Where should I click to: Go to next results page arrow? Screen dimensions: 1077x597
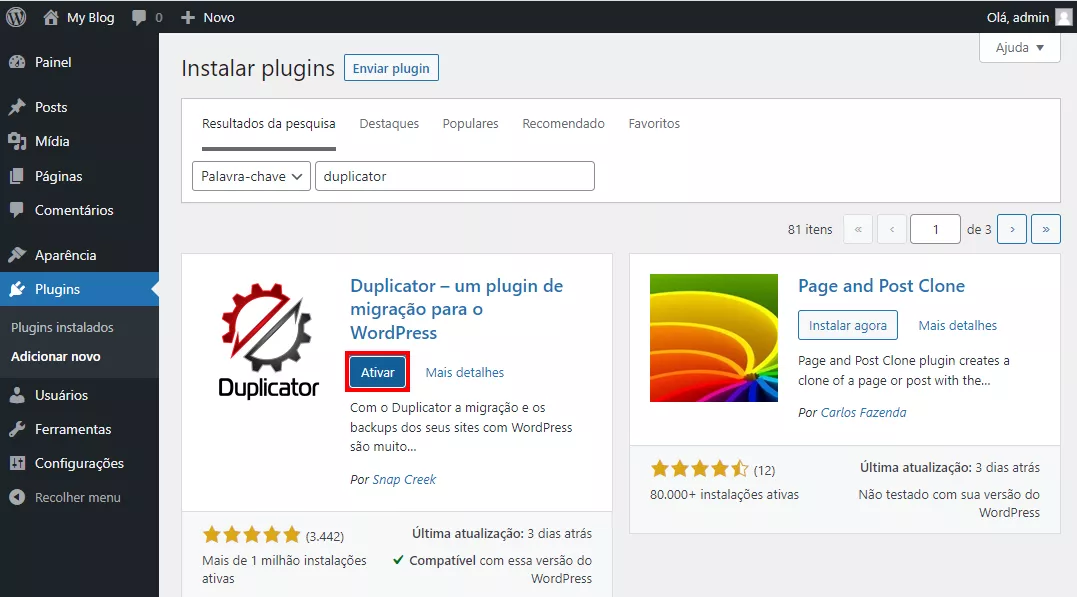[1012, 229]
